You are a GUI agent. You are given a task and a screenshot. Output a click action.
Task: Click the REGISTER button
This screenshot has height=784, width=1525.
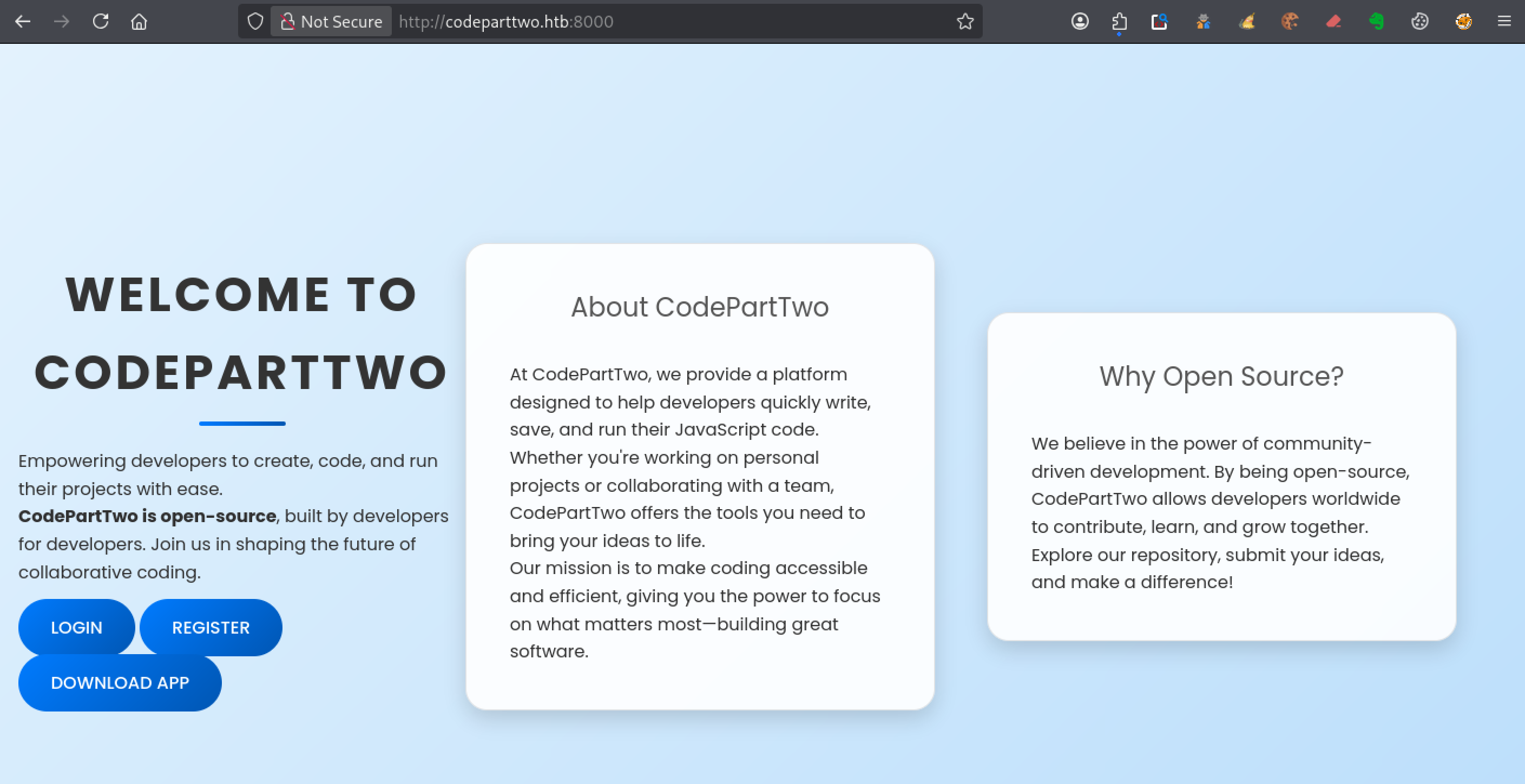pos(211,627)
